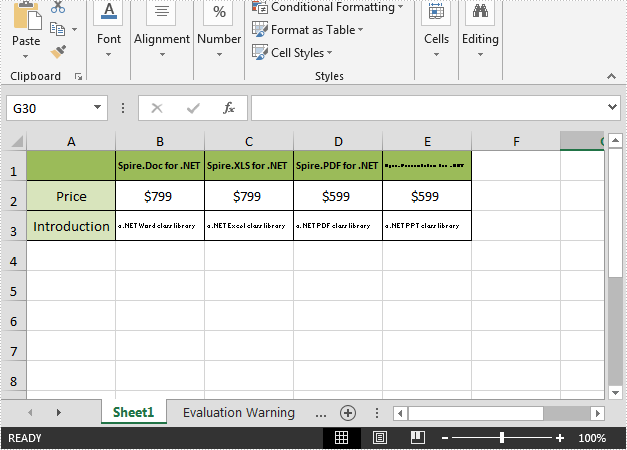The image size is (627, 450).
Task: Open the Copy options dropdown arrow
Action: coord(74,29)
